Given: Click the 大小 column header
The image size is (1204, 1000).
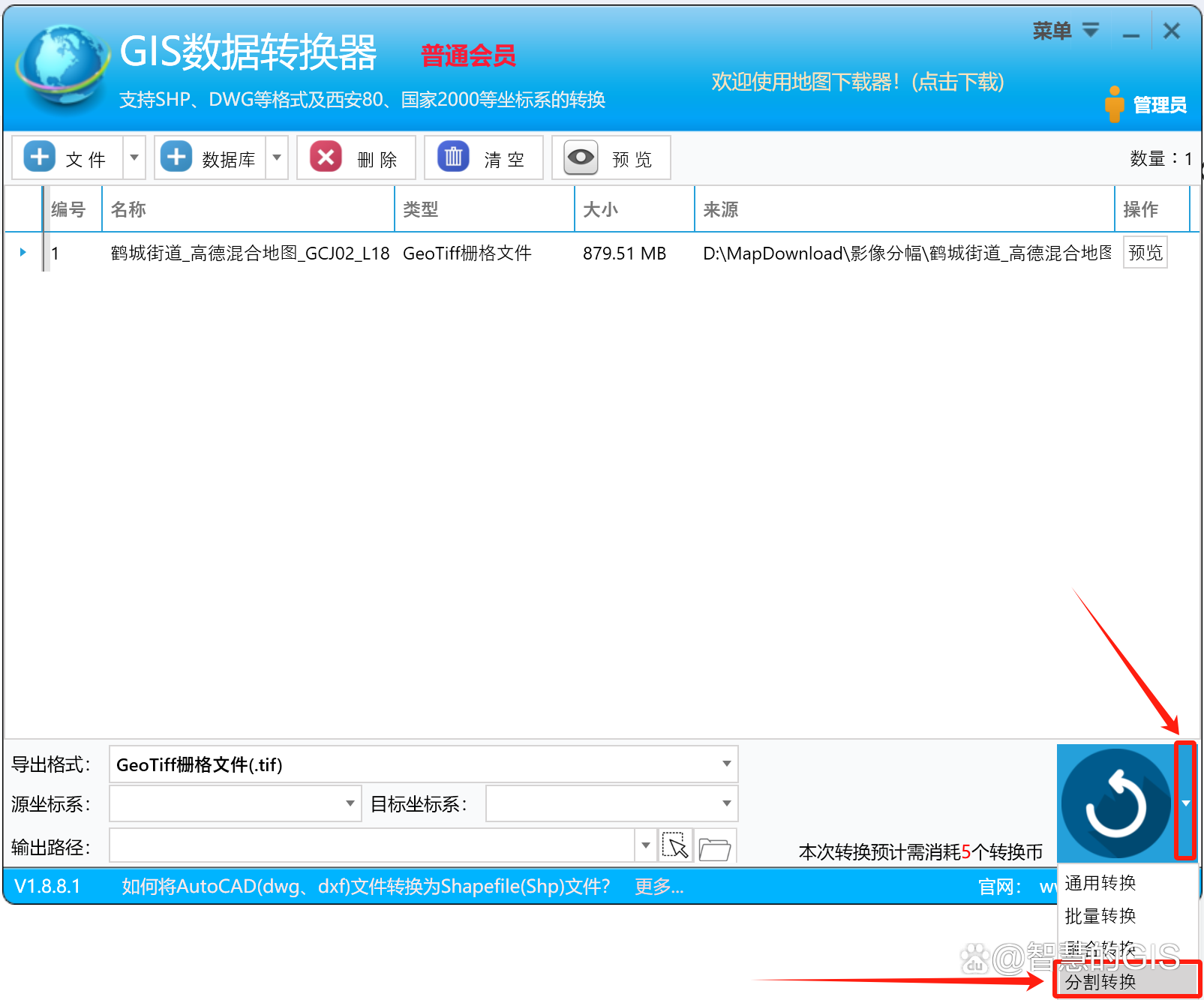Looking at the screenshot, I should (x=634, y=209).
